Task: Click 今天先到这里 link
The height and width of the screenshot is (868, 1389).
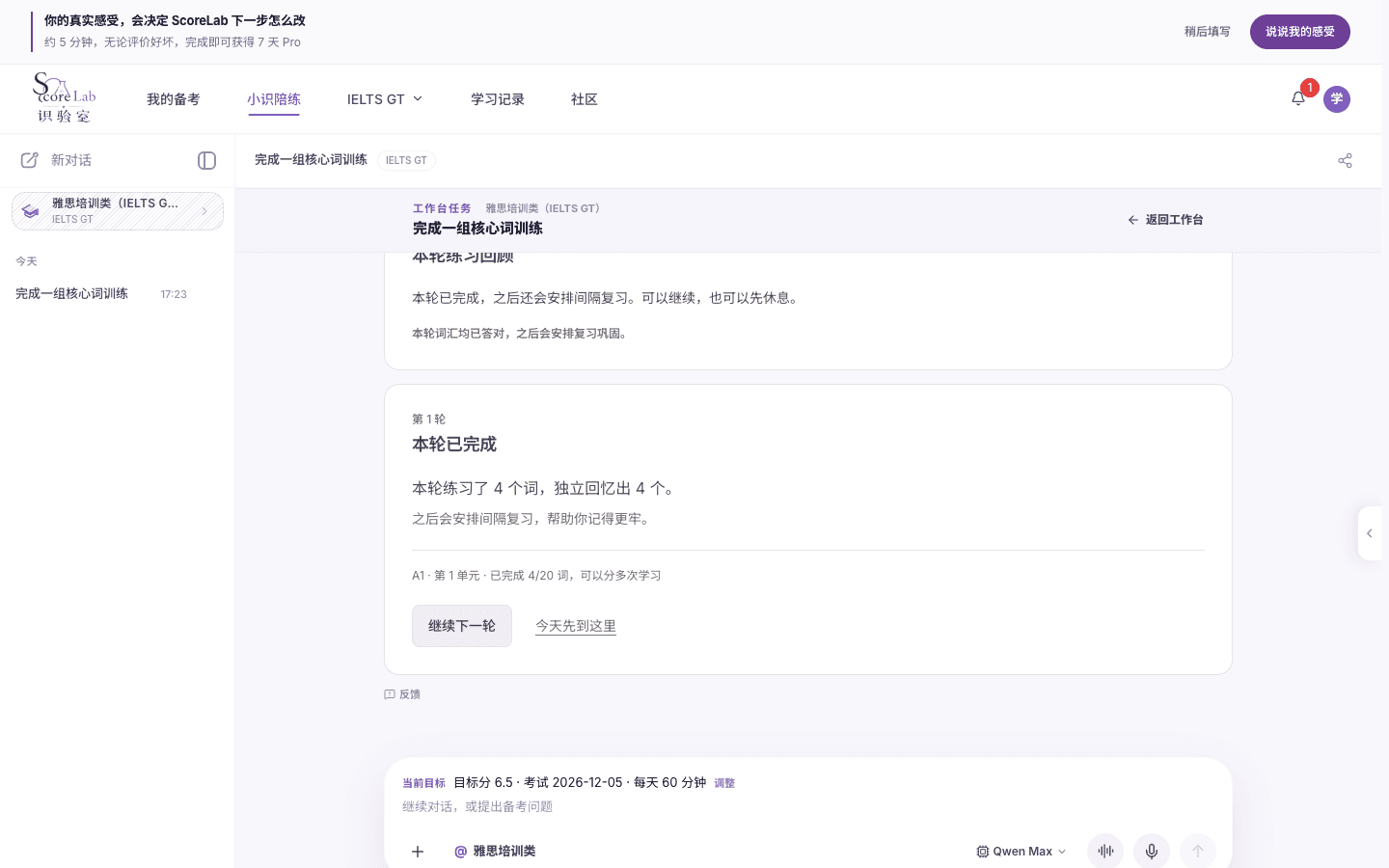Action: pos(576,626)
